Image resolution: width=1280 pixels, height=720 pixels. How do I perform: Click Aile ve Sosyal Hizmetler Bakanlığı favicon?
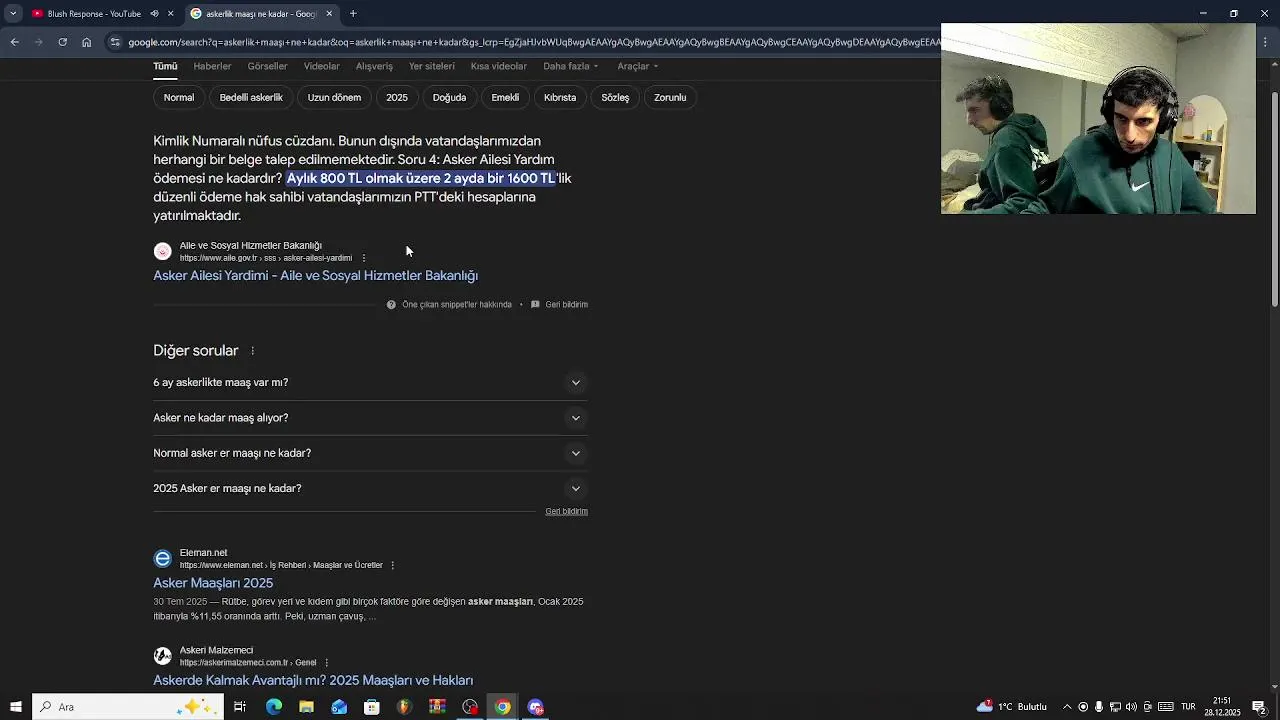click(162, 251)
